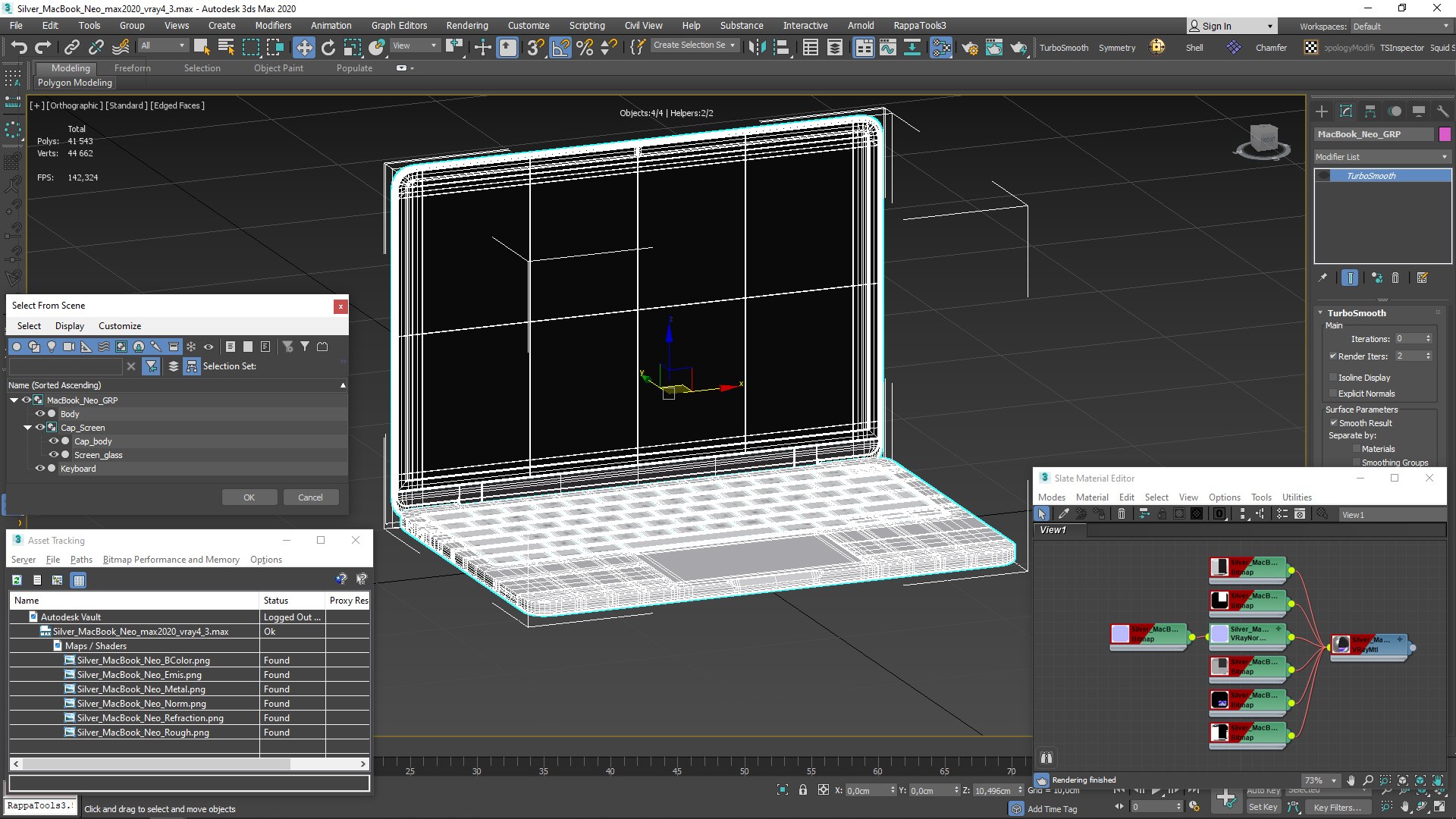The width and height of the screenshot is (1456, 819).
Task: Toggle the 3D Snaps button
Action: click(x=535, y=47)
